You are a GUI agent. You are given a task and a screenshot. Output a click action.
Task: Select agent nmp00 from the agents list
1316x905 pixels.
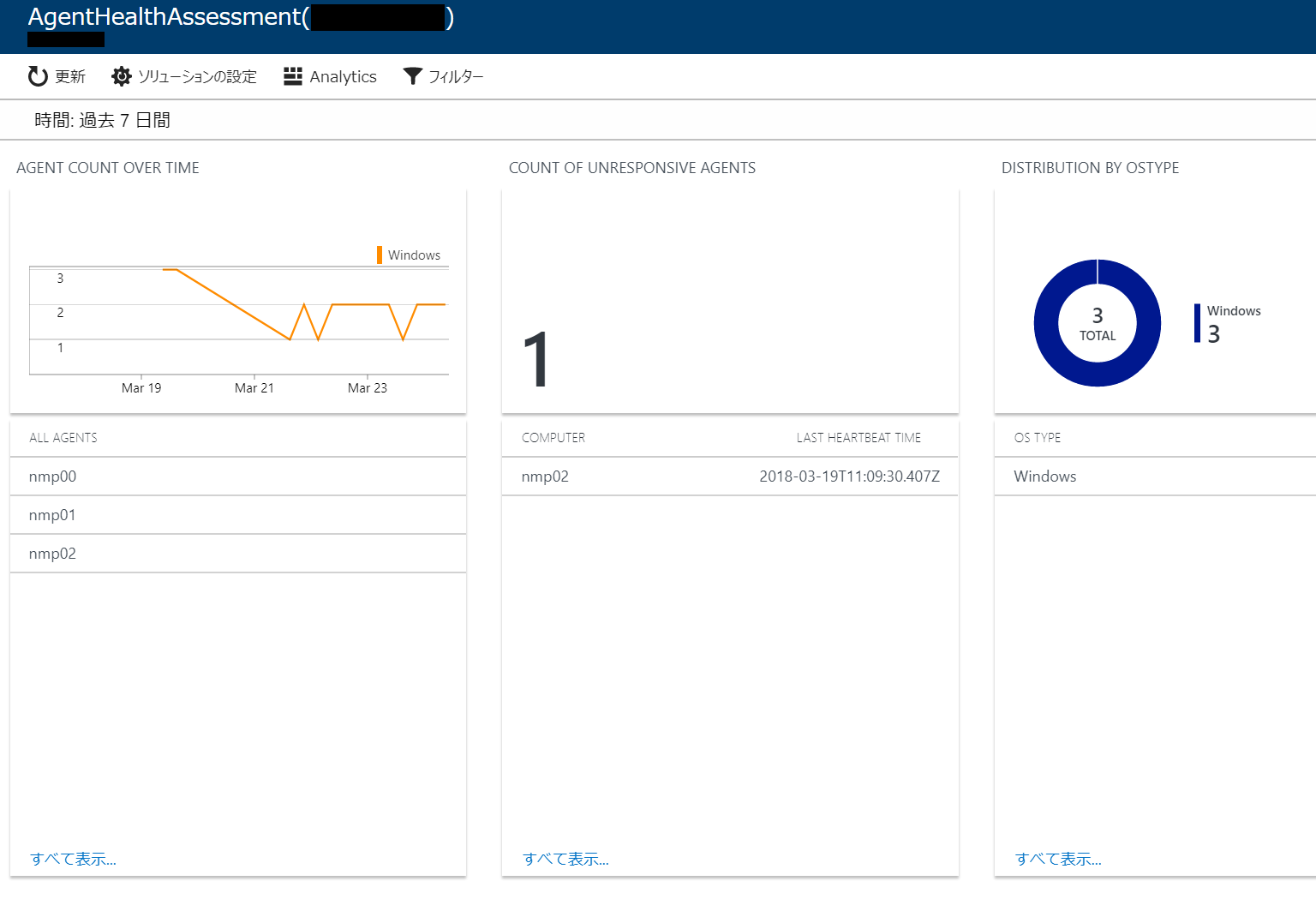tap(52, 476)
